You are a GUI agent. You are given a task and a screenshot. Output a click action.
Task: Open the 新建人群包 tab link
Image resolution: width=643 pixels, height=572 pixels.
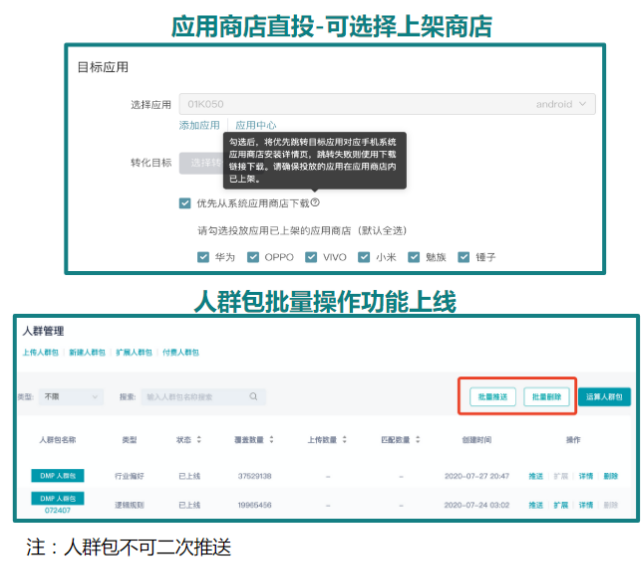[87, 352]
